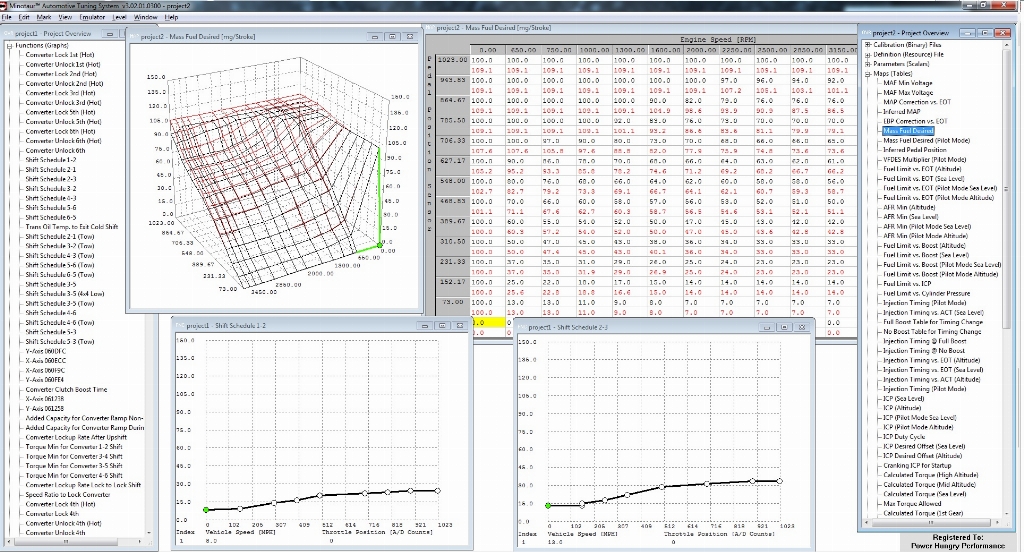
Task: Select MAF Min Voltage map
Action: coord(908,83)
